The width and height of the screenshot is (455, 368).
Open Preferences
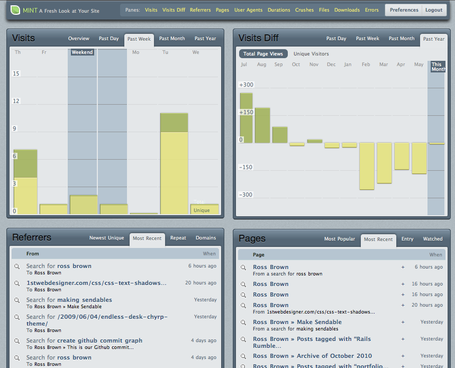(x=404, y=10)
